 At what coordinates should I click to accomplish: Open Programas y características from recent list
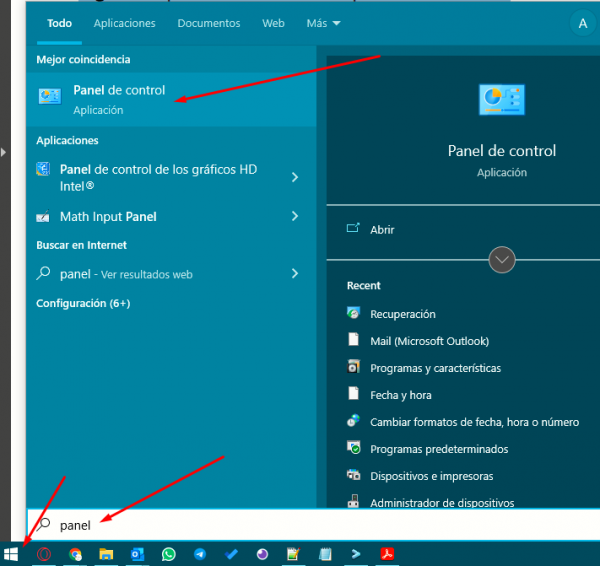coord(435,368)
